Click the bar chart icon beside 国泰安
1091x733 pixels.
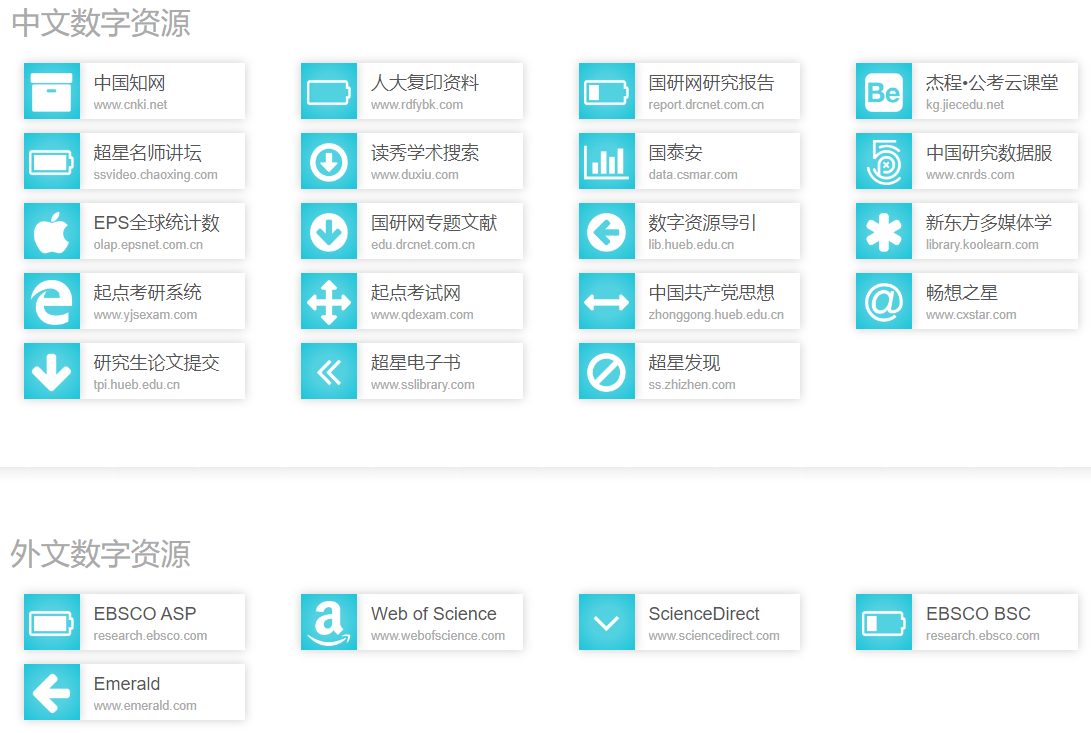607,161
